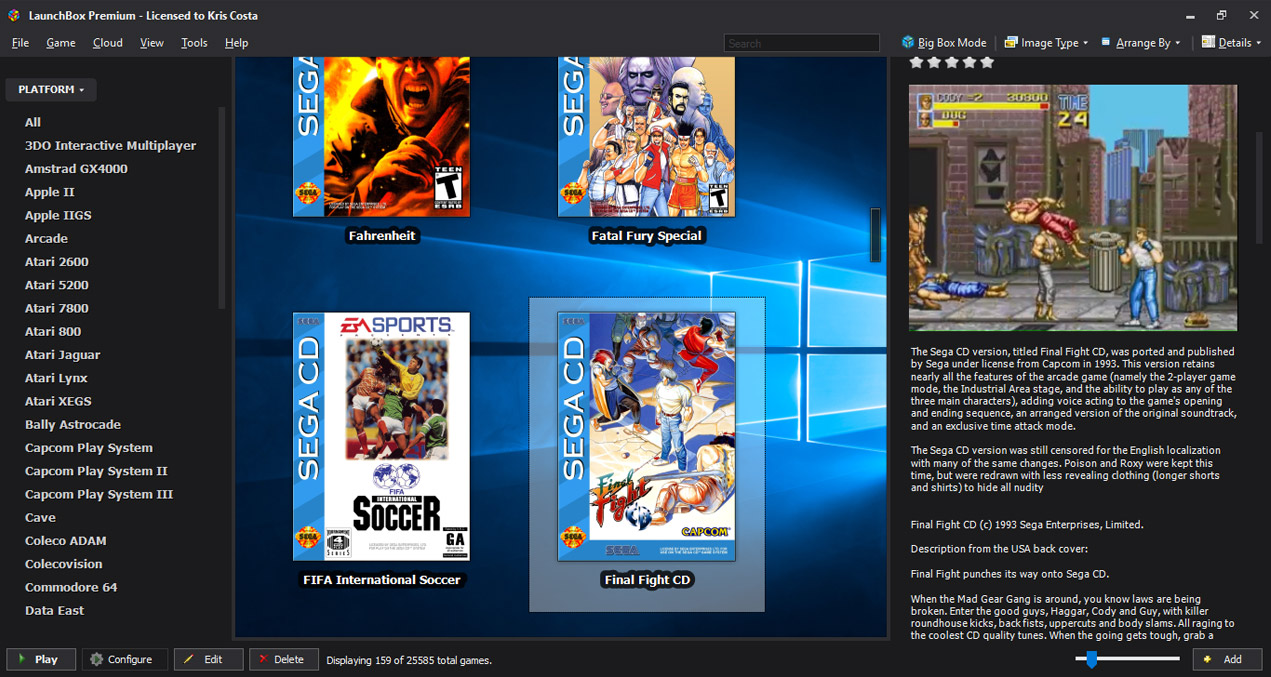This screenshot has width=1271, height=677.
Task: Select the All platform entry
Action: pyautogui.click(x=33, y=122)
